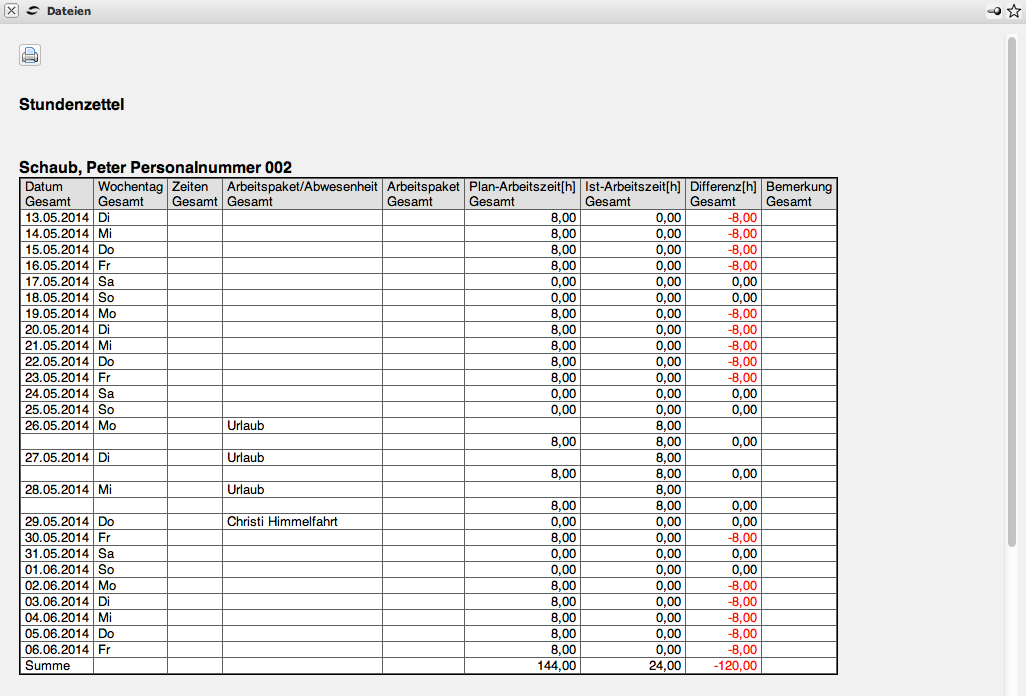
Task: Click the Summe row label
Action: pos(47,666)
